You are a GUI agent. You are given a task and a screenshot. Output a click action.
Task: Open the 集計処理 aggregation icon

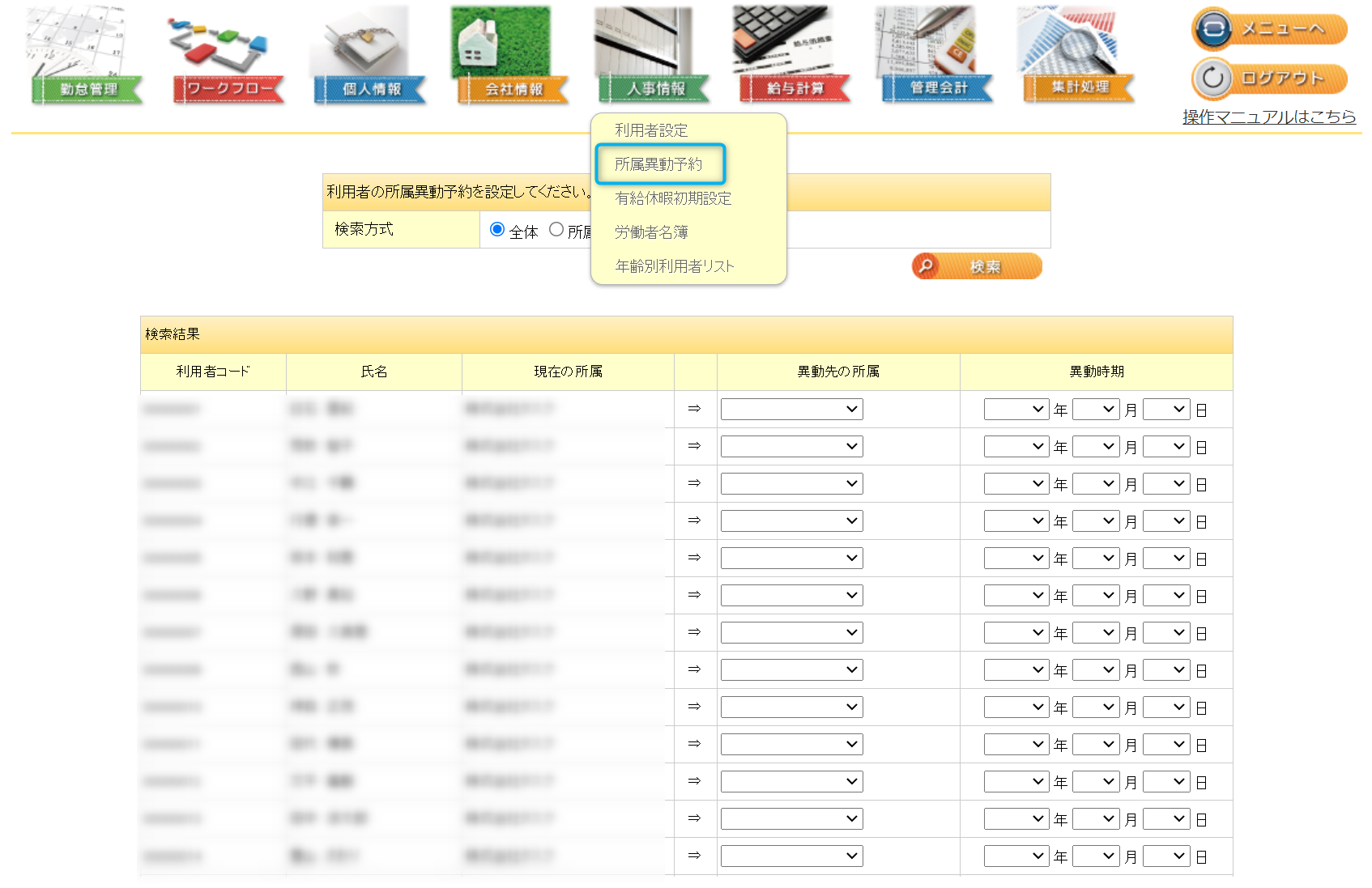(1079, 57)
